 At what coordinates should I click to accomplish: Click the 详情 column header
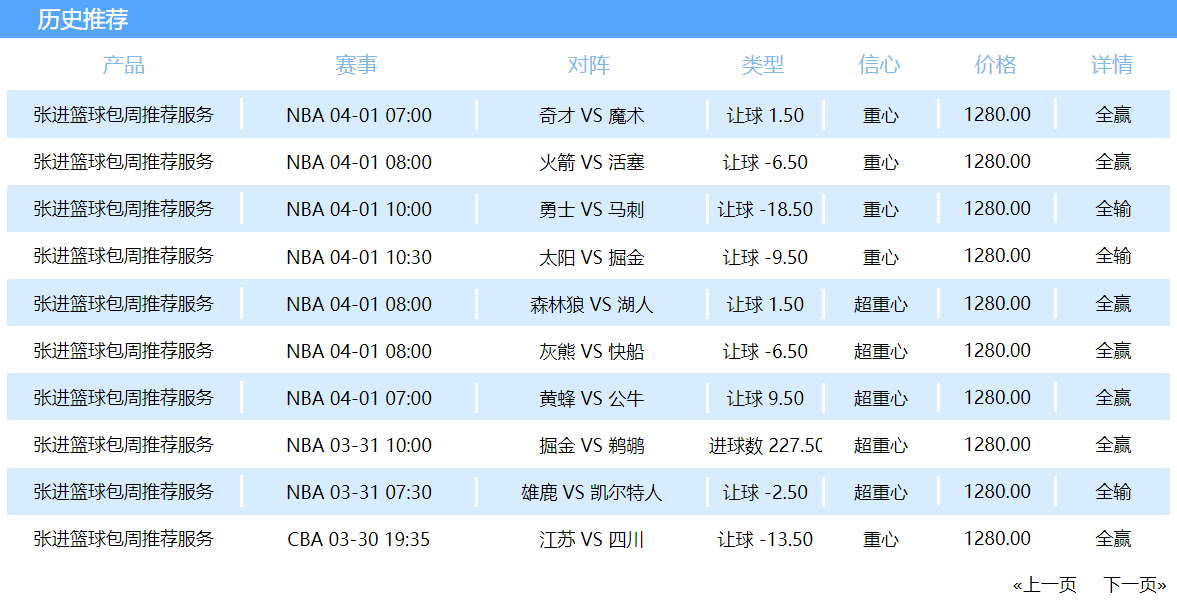pyautogui.click(x=1112, y=65)
